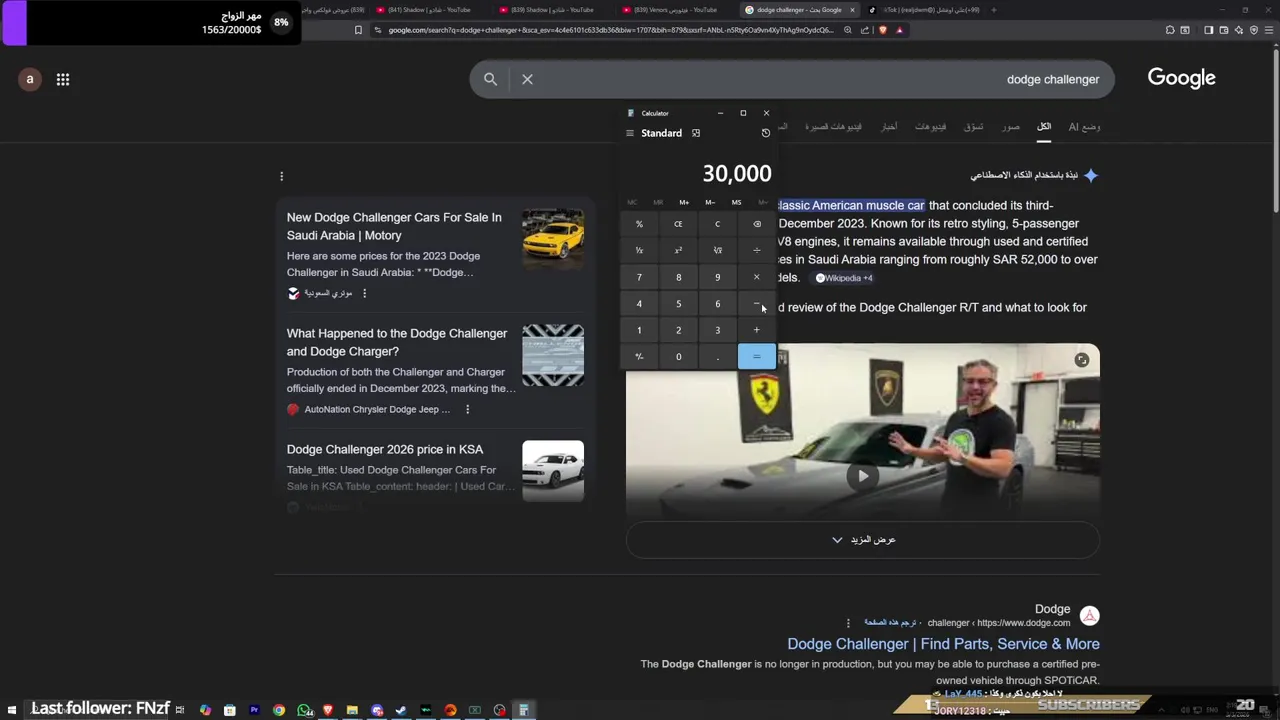1280x720 pixels.
Task: Open the Calculator navigation hamburger menu
Action: 630,133
